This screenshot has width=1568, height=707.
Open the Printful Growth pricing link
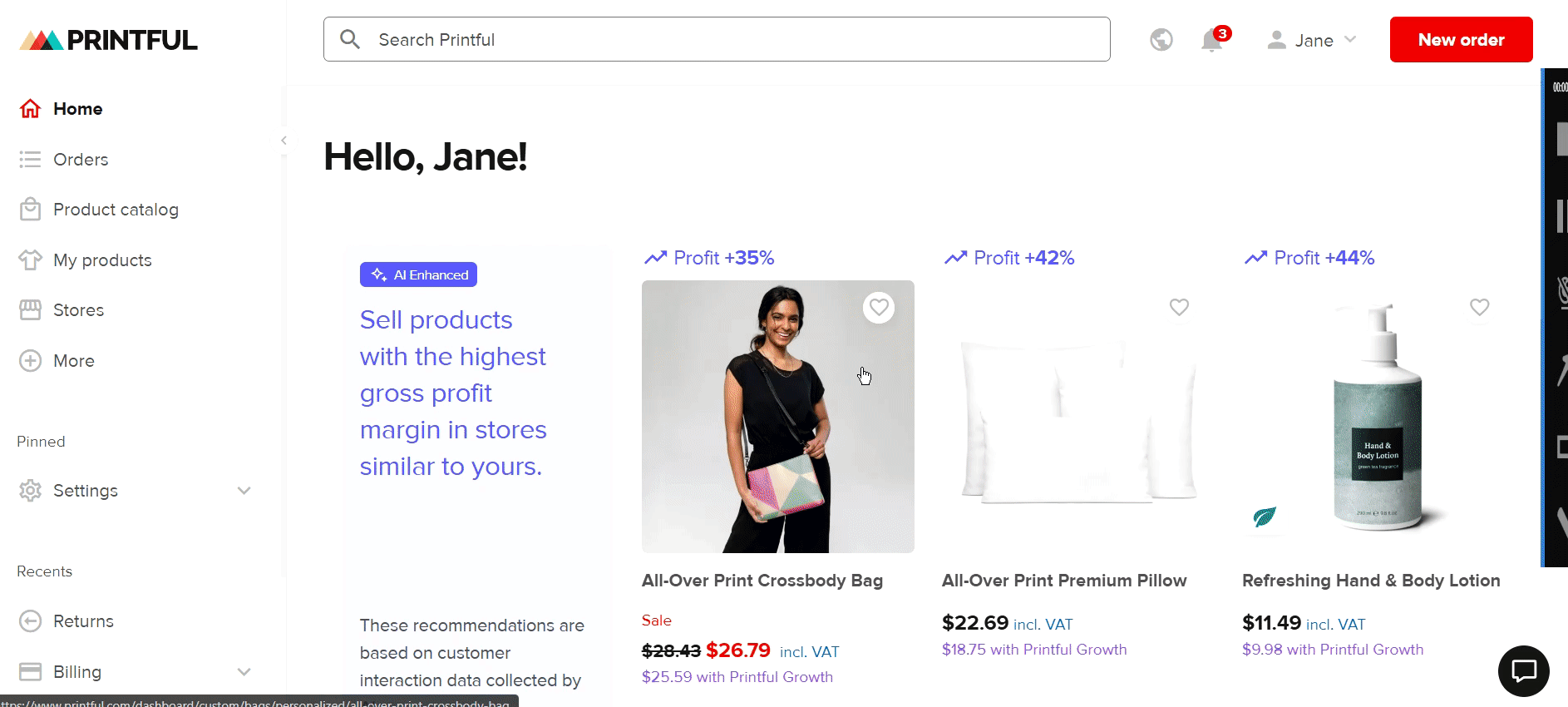(737, 676)
